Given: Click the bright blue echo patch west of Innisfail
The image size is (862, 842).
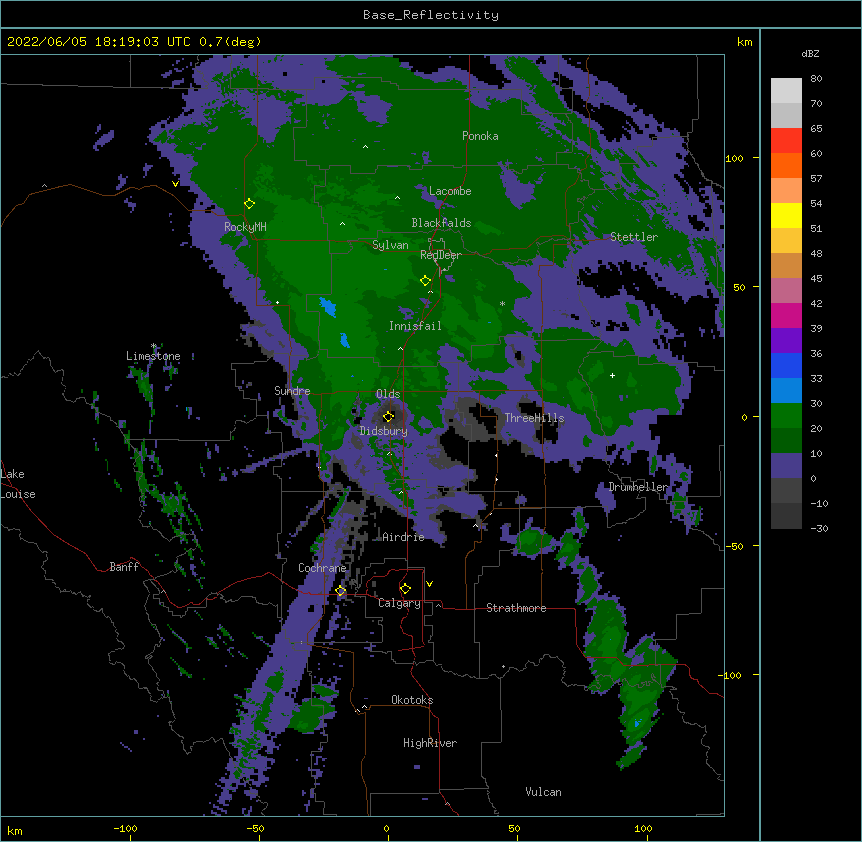Looking at the screenshot, I should [x=328, y=307].
